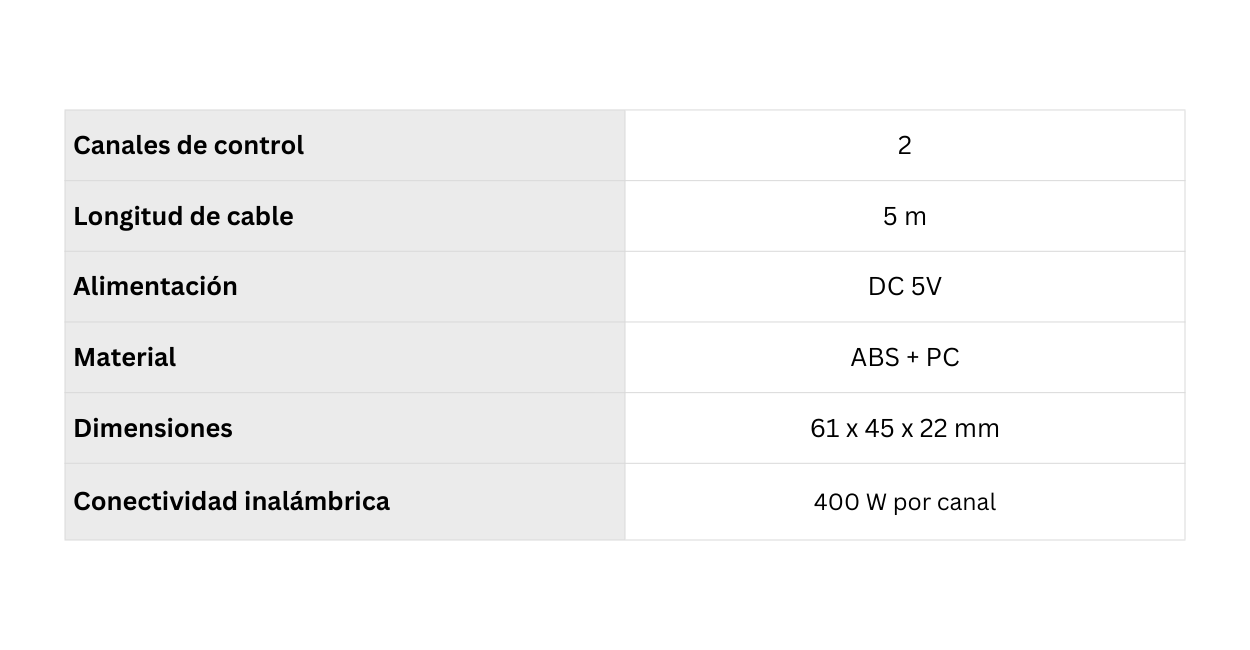Select the '5 m' cable length value
Image resolution: width=1250 pixels, height=650 pixels.
(904, 217)
